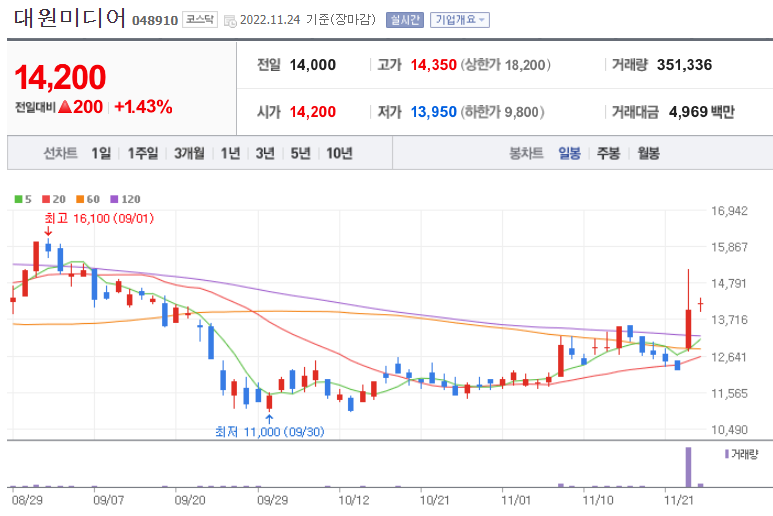Switch to 월봉 monthly candle chart
This screenshot has width=773, height=516.
click(648, 153)
